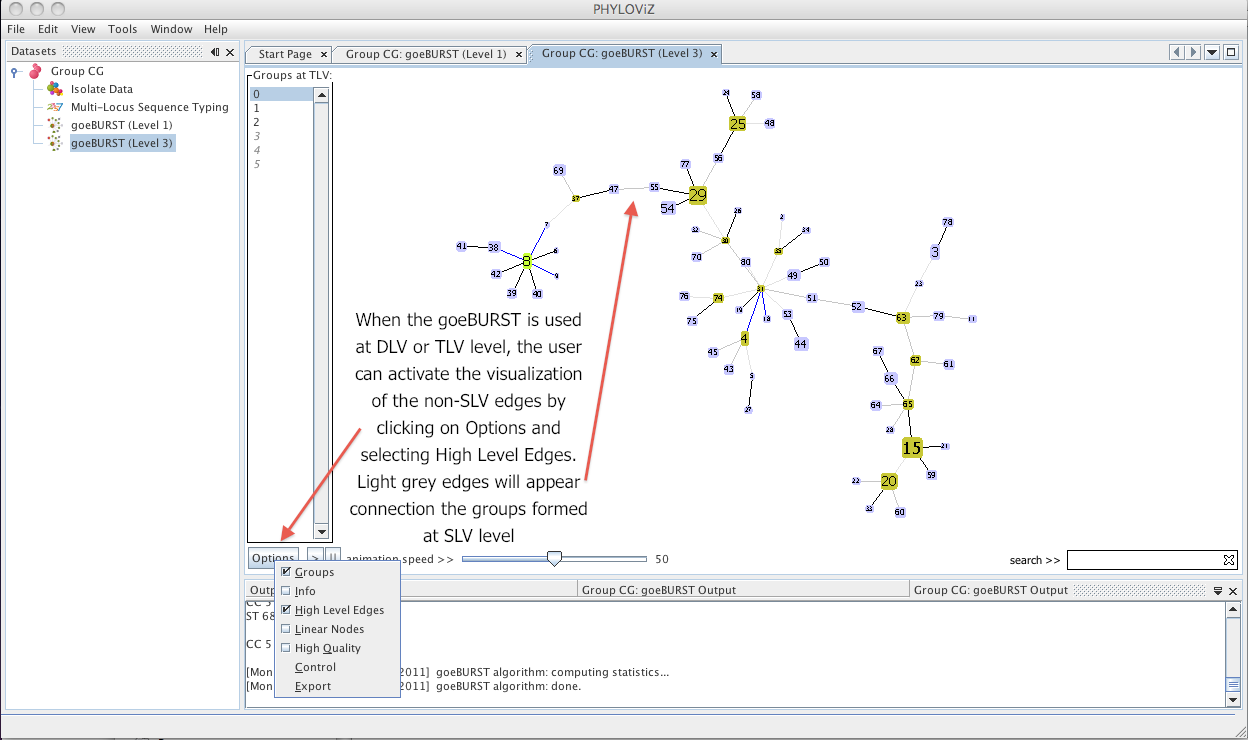Close the goeBURST (Level 1) tab
This screenshot has height=740, width=1248.
click(518, 54)
